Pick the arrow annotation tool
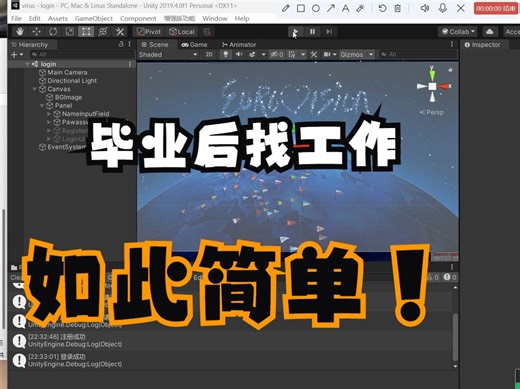This screenshot has width=520, height=389. tap(331, 8)
